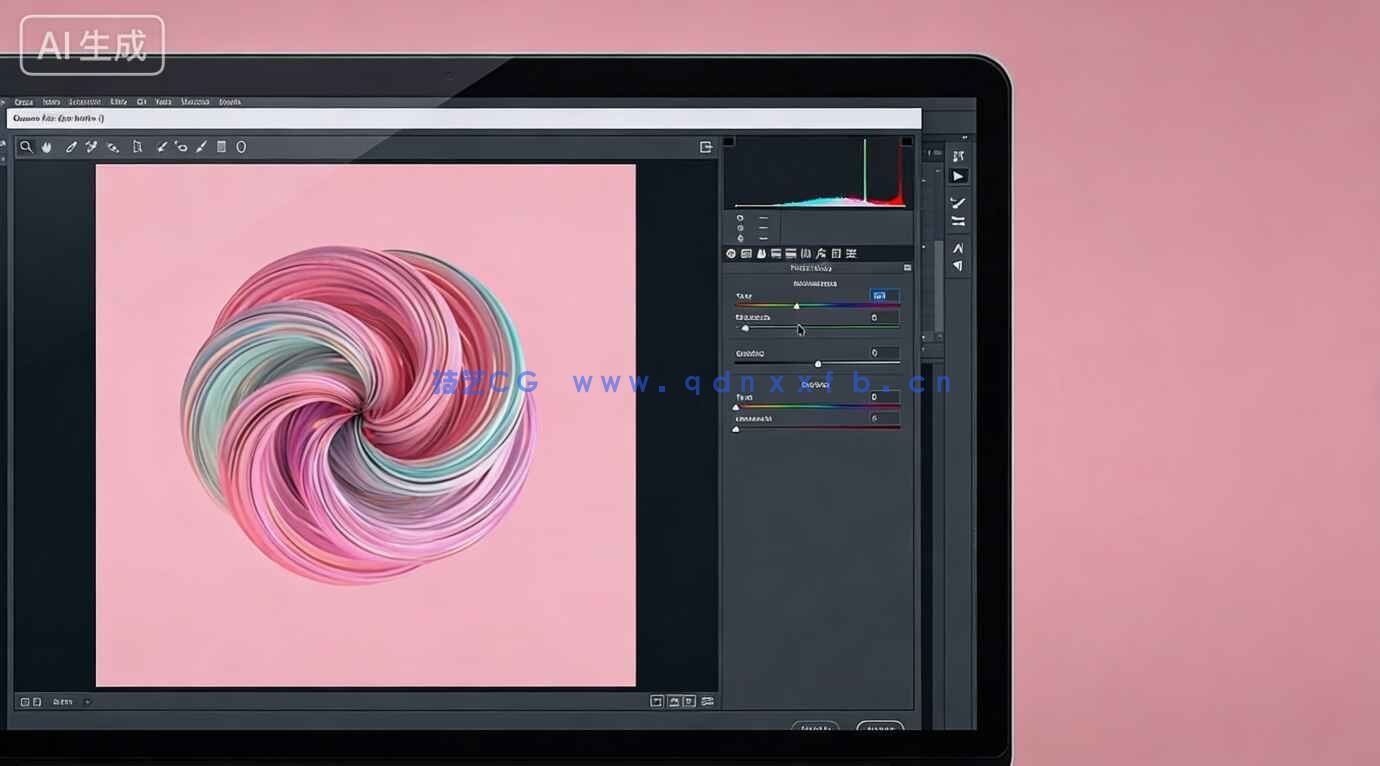
Task: Click the highlighted top value input field
Action: pos(884,296)
